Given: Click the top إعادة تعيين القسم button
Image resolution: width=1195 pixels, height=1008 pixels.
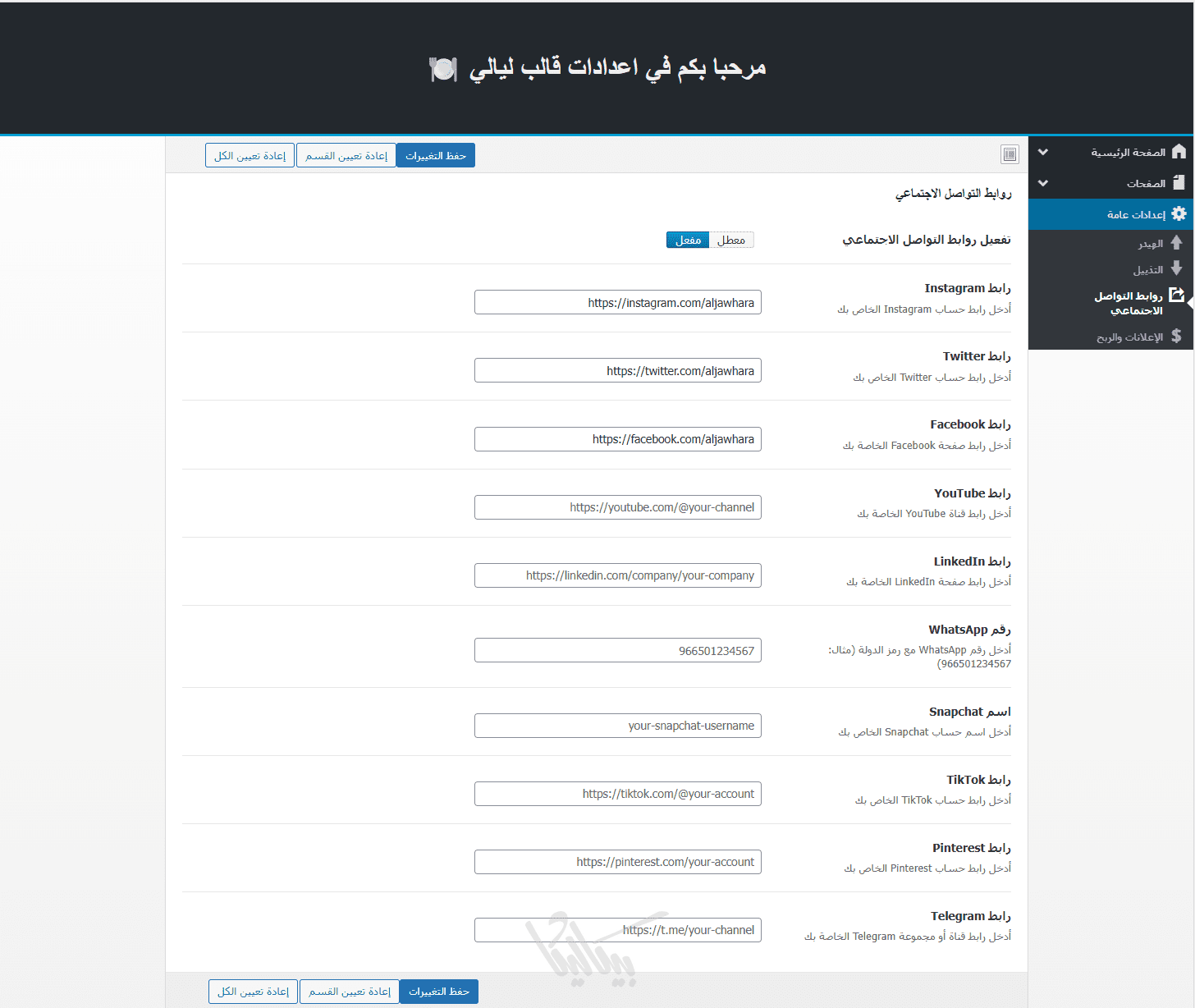Looking at the screenshot, I should coord(346,156).
